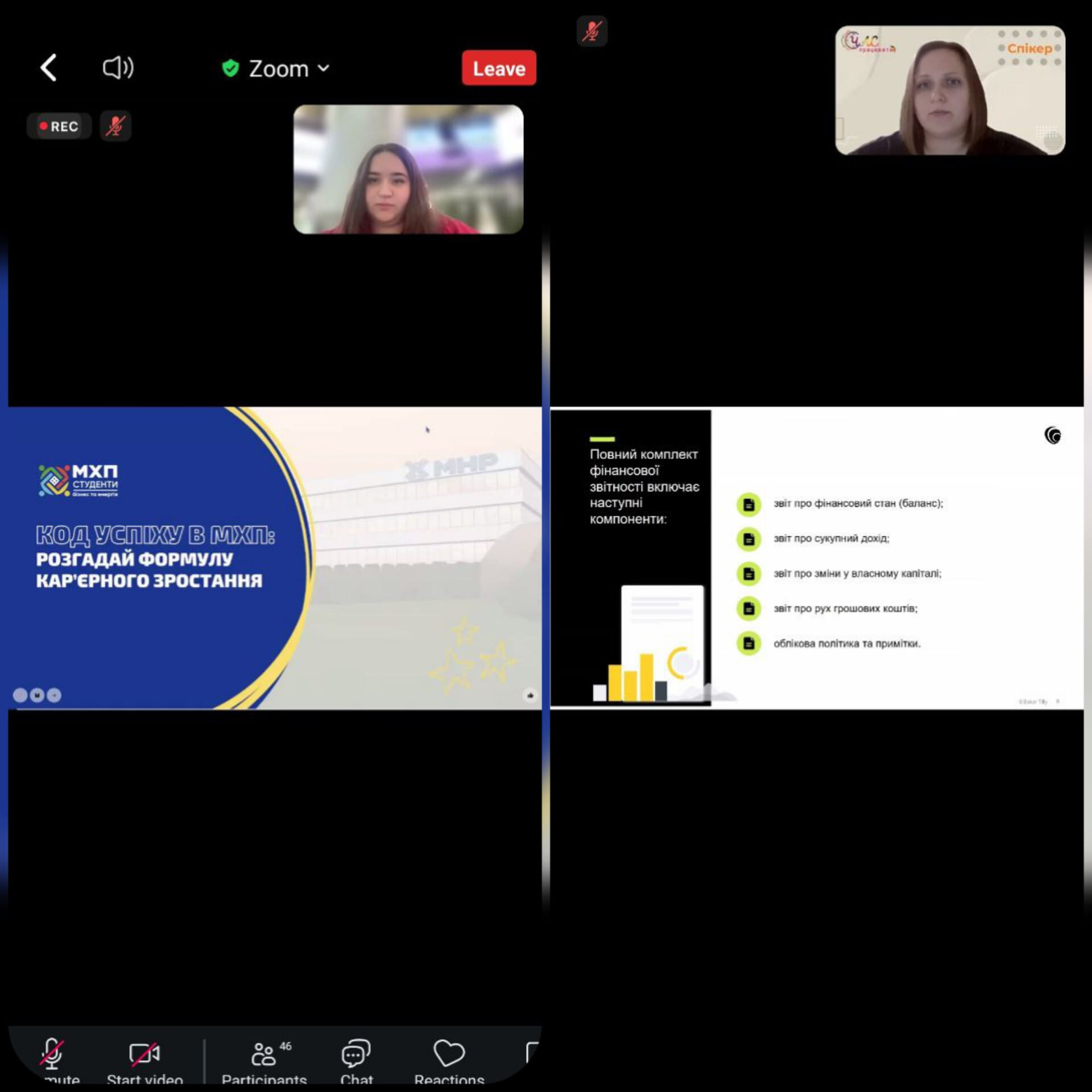Click thumbs-up icon at МХП slide corner
This screenshot has height=1092, width=1092.
[530, 695]
